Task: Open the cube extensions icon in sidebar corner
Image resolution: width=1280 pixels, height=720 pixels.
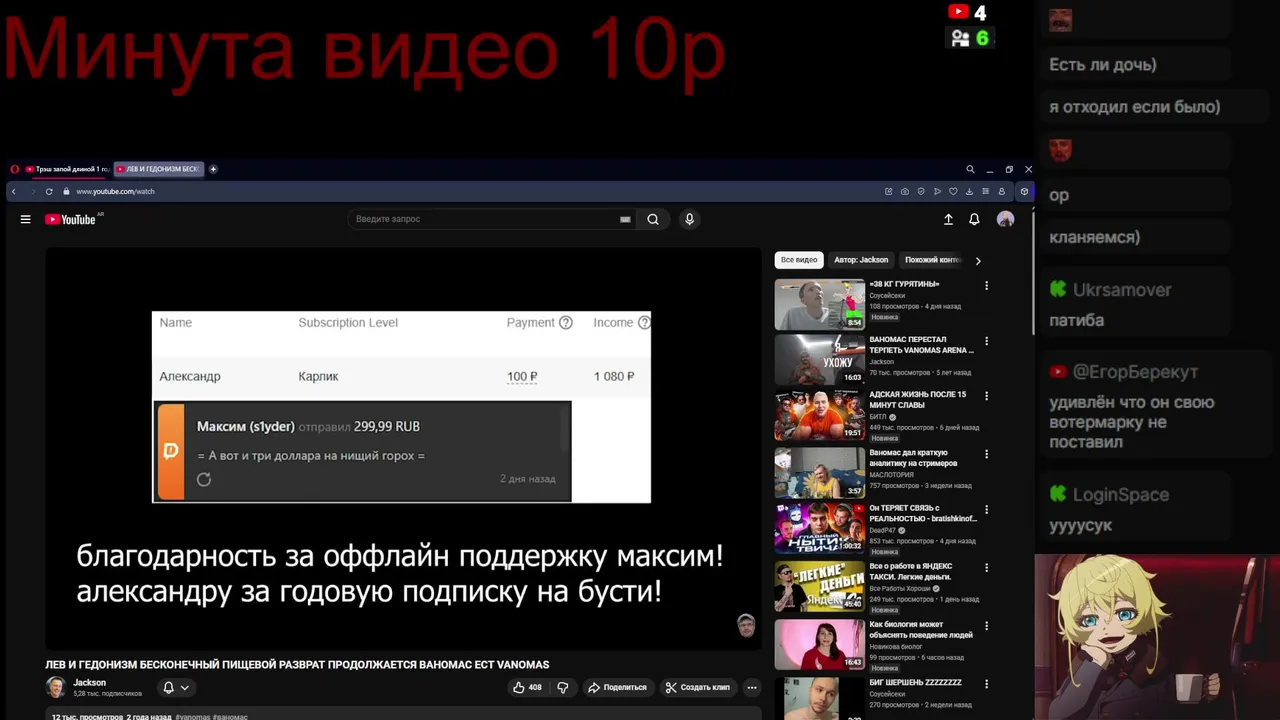Action: [x=1024, y=191]
